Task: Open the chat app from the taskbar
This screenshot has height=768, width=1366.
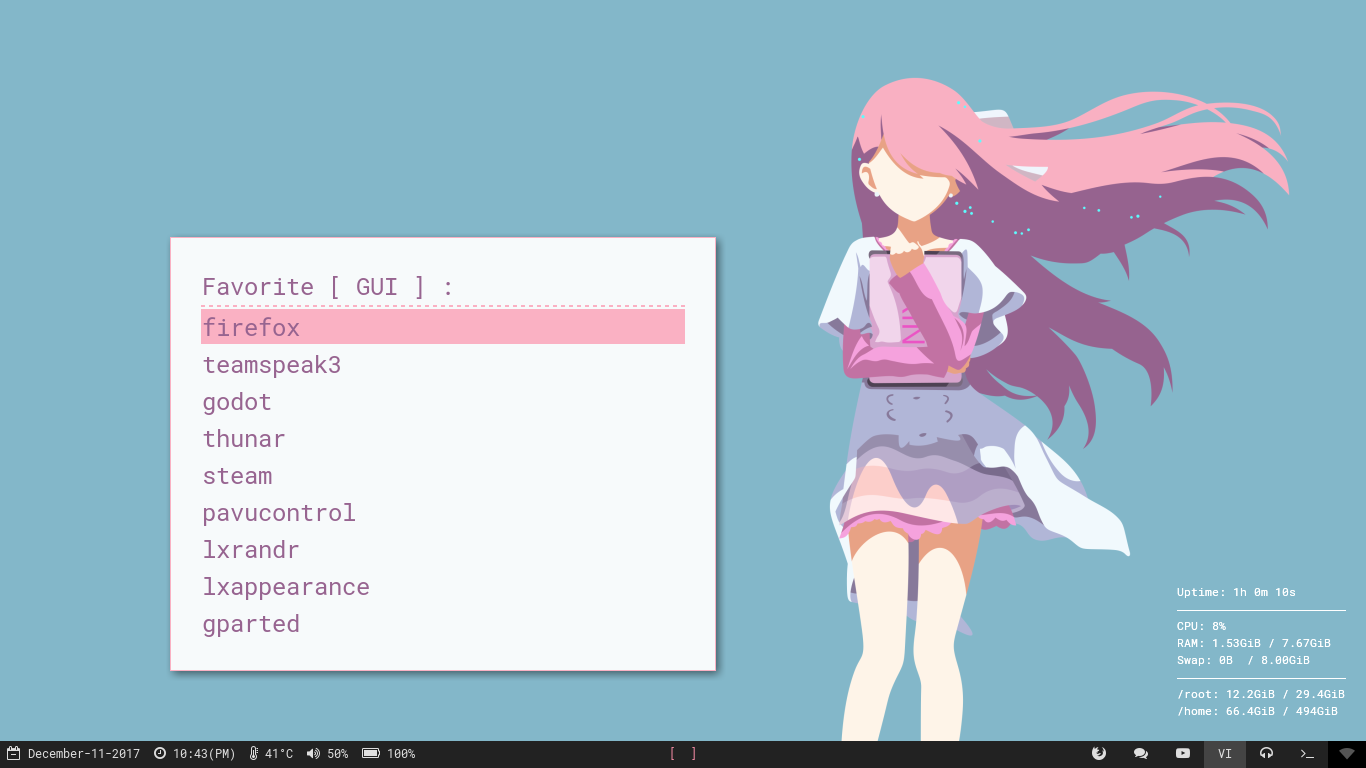Action: (1140, 753)
